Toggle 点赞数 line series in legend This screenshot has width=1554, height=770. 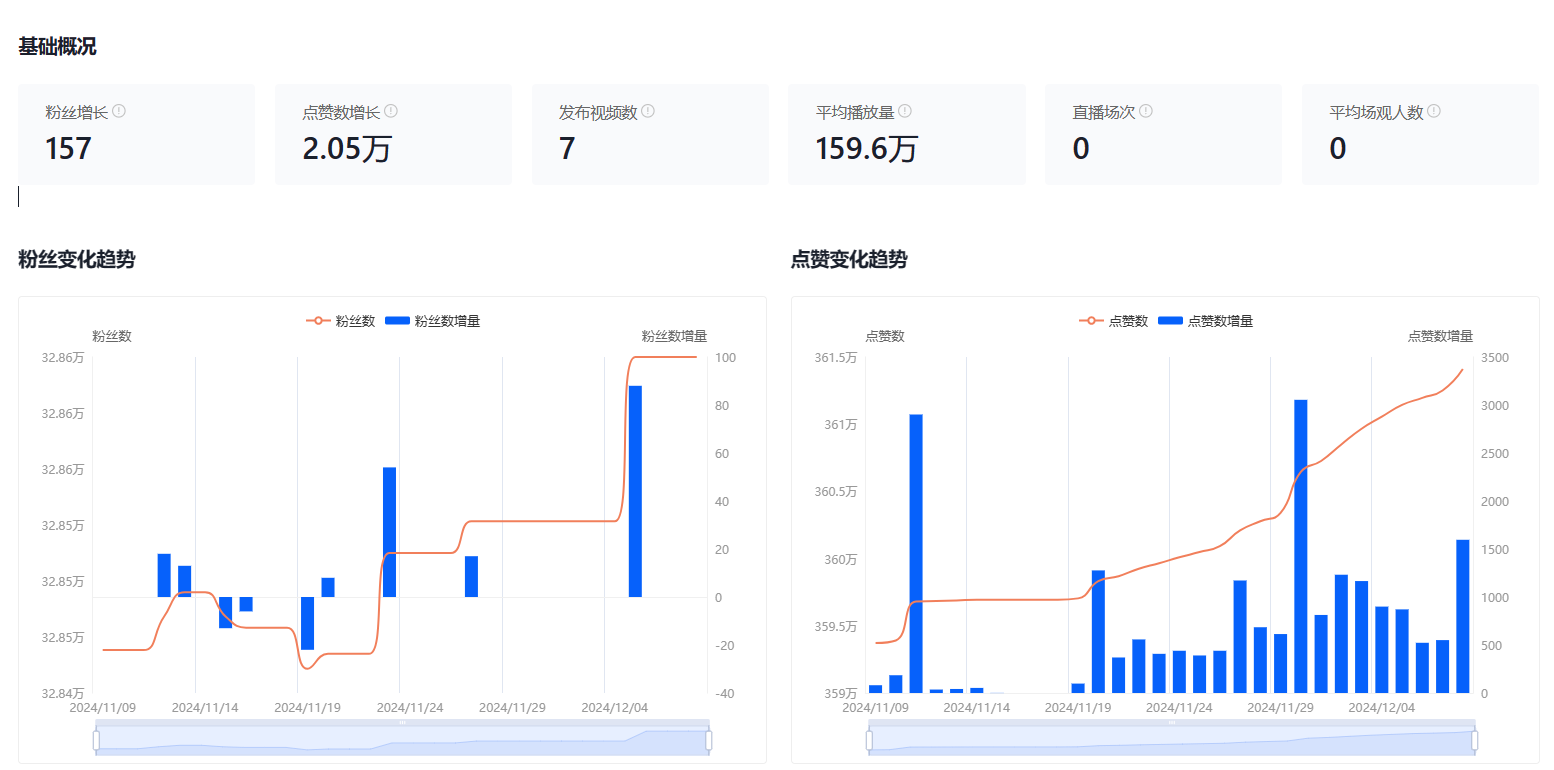click(1113, 321)
